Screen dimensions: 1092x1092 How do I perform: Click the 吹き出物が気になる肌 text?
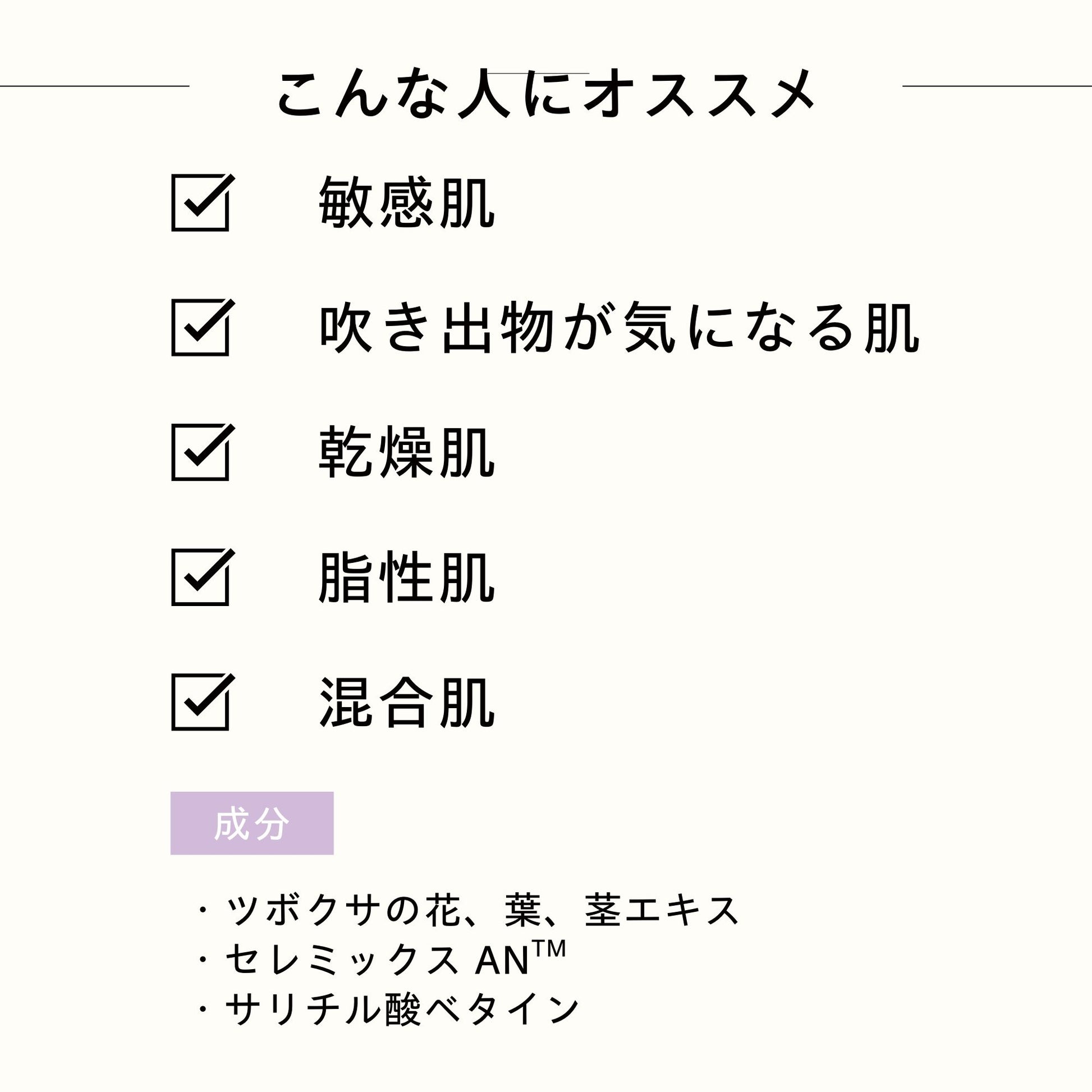tap(620, 328)
